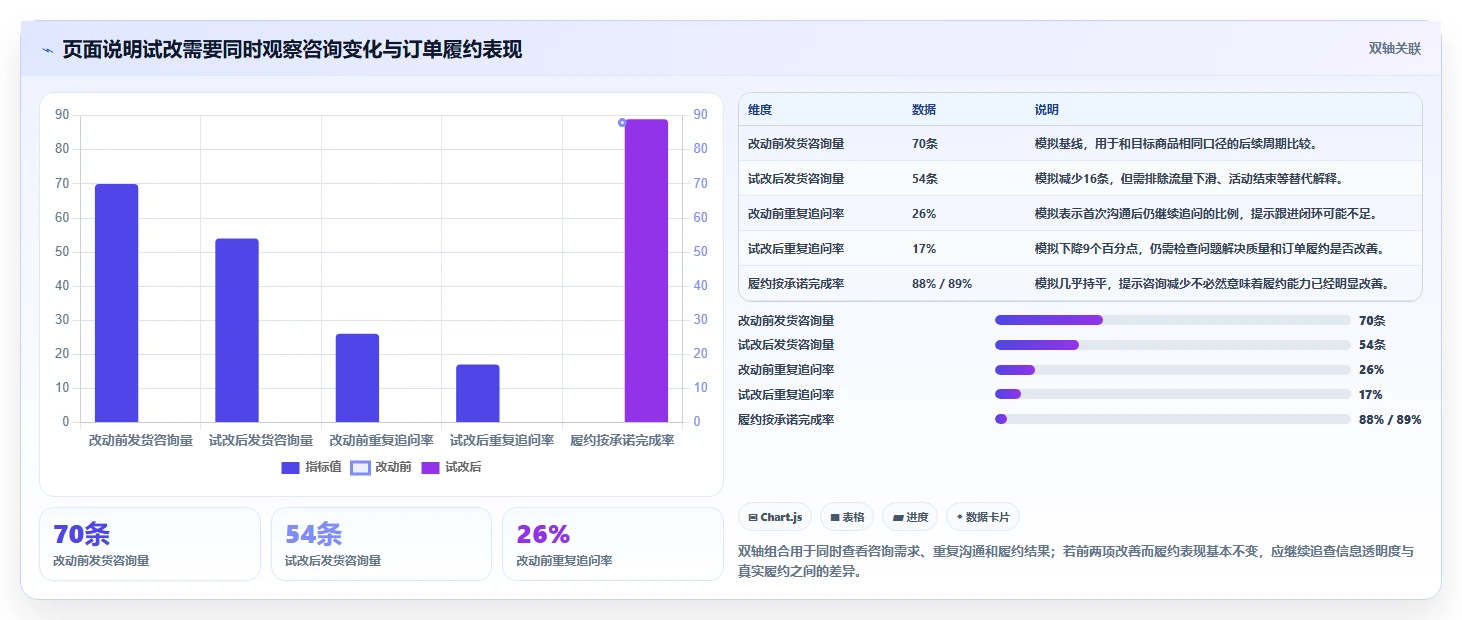The image size is (1462, 620).
Task: Click the 70条 progress bar
Action: [x=1172, y=320]
